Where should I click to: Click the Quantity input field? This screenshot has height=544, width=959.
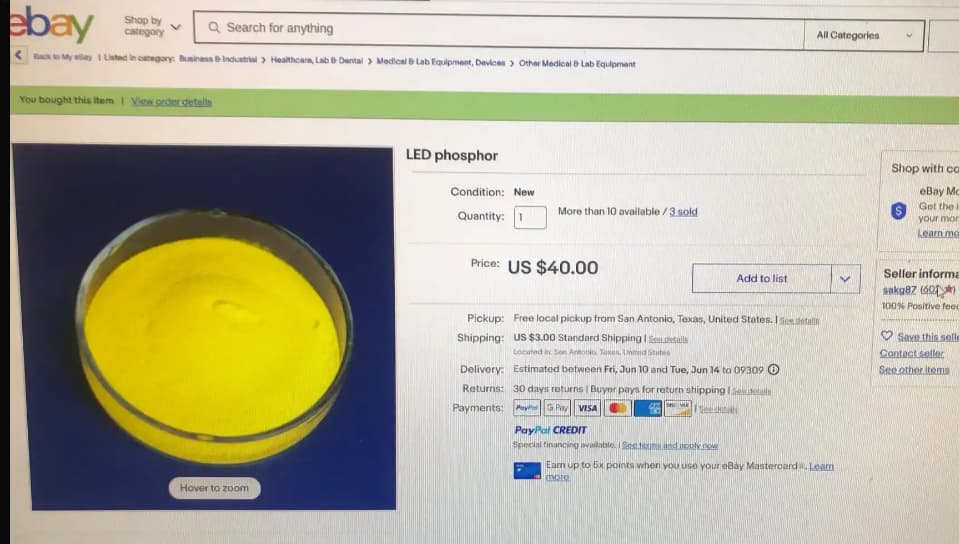click(530, 217)
